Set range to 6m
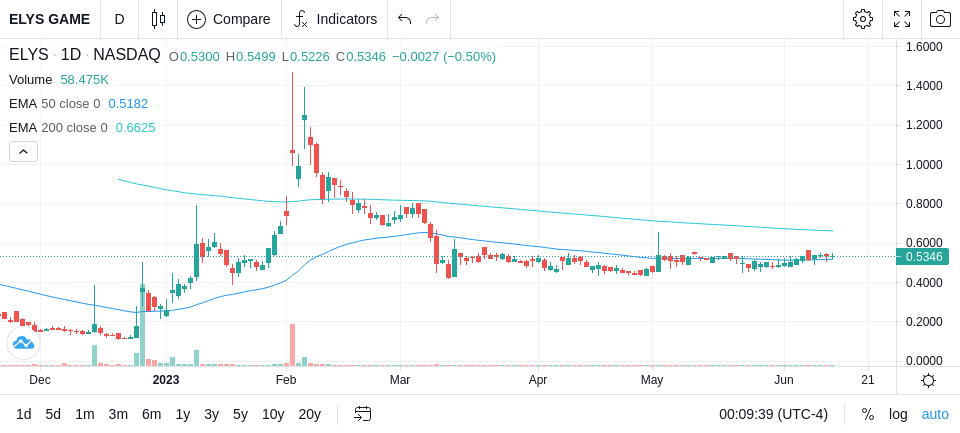This screenshot has height=433, width=960. click(x=151, y=414)
